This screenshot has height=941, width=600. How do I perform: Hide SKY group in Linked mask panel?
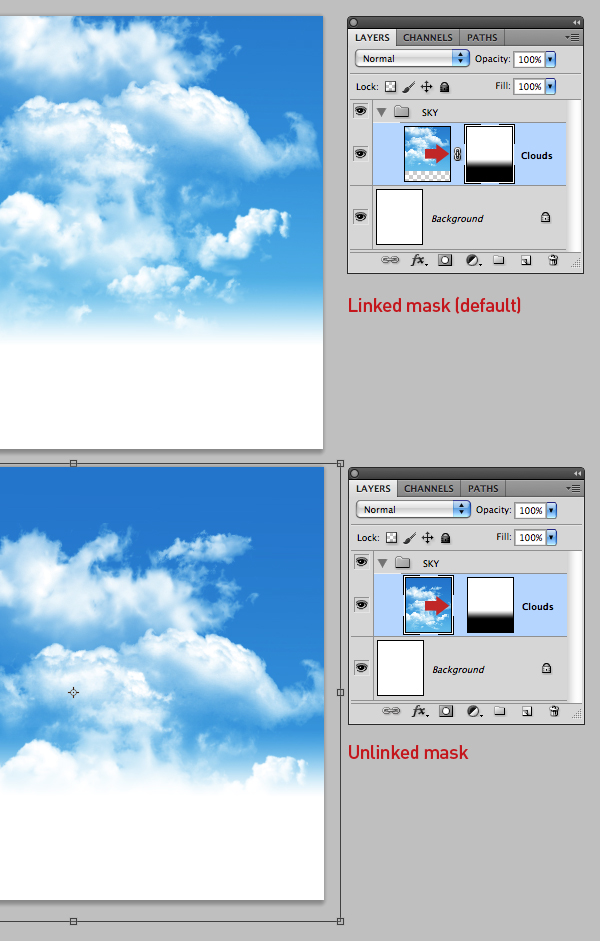click(x=361, y=111)
